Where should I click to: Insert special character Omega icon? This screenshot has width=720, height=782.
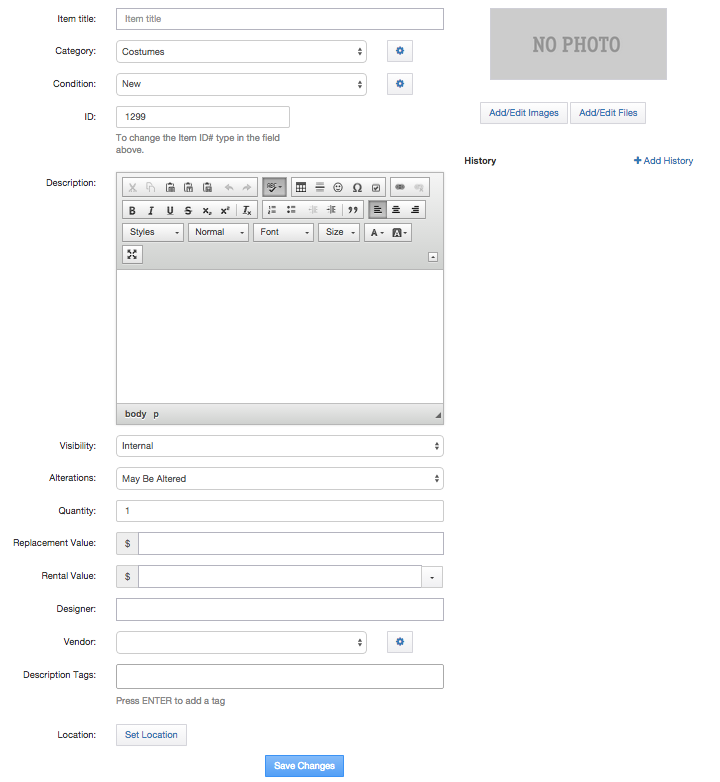tap(357, 188)
